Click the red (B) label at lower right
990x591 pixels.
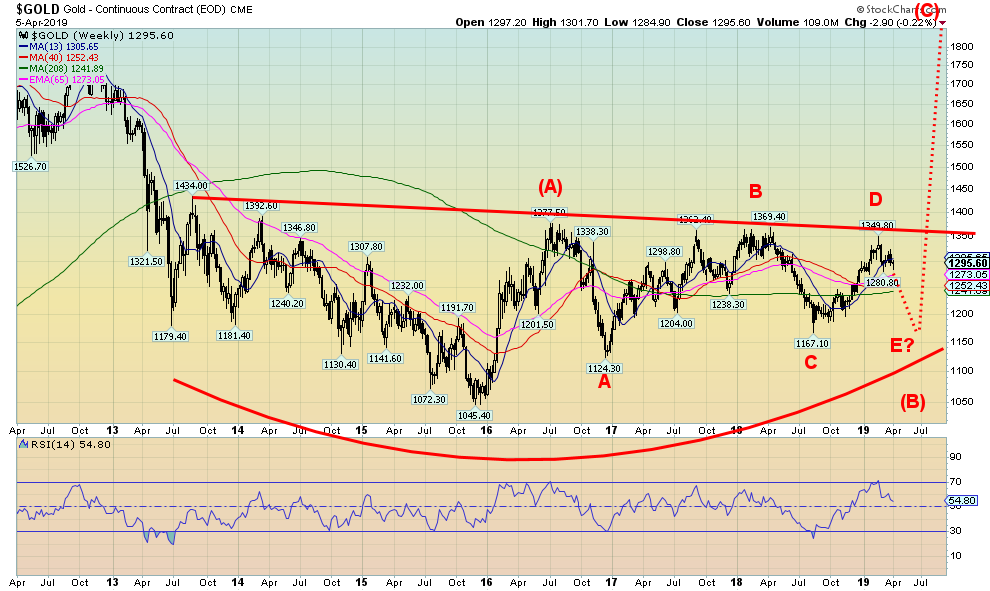tap(912, 402)
